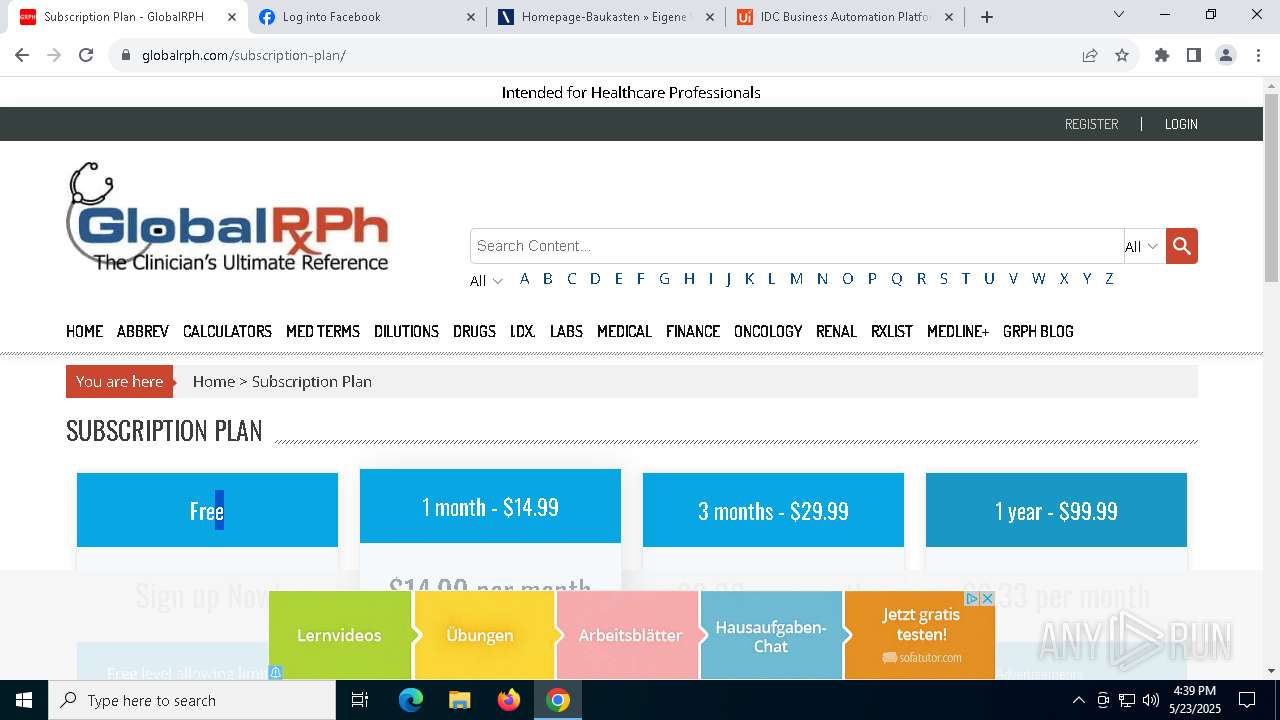Open the LABS menu item

pyautogui.click(x=566, y=331)
